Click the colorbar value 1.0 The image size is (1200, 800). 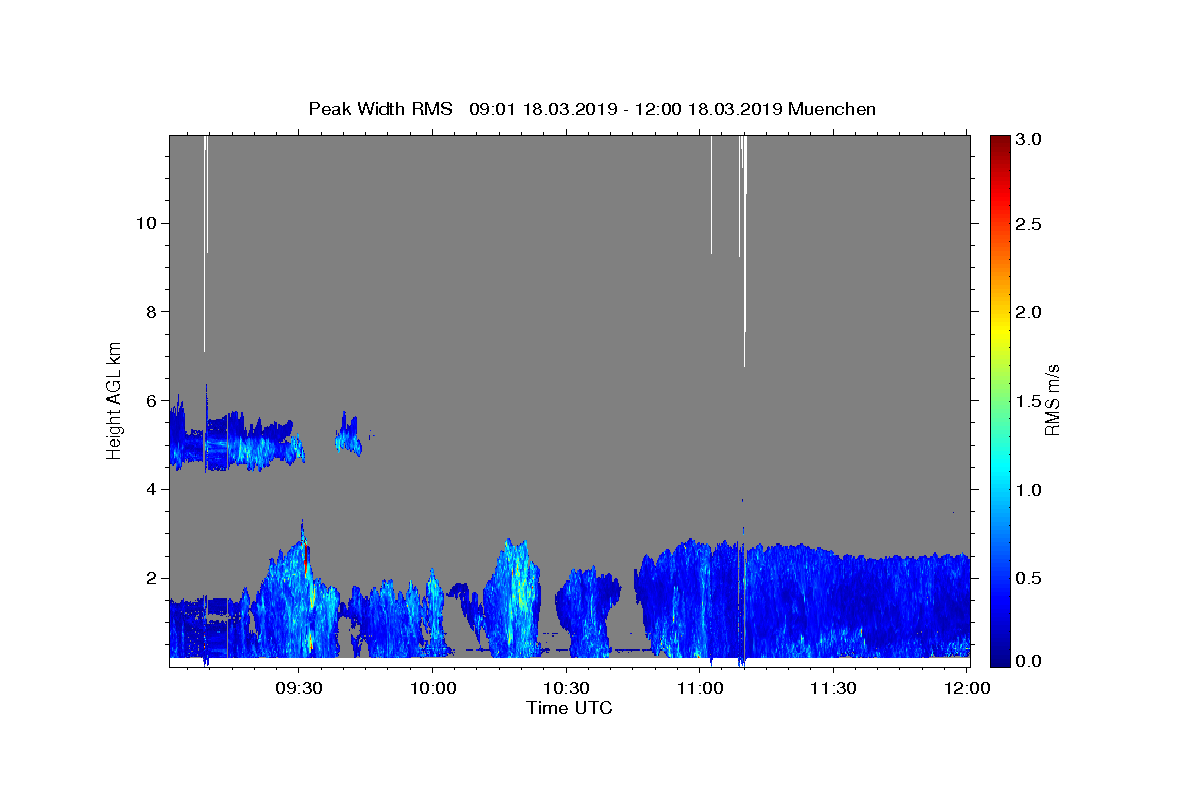click(1028, 489)
